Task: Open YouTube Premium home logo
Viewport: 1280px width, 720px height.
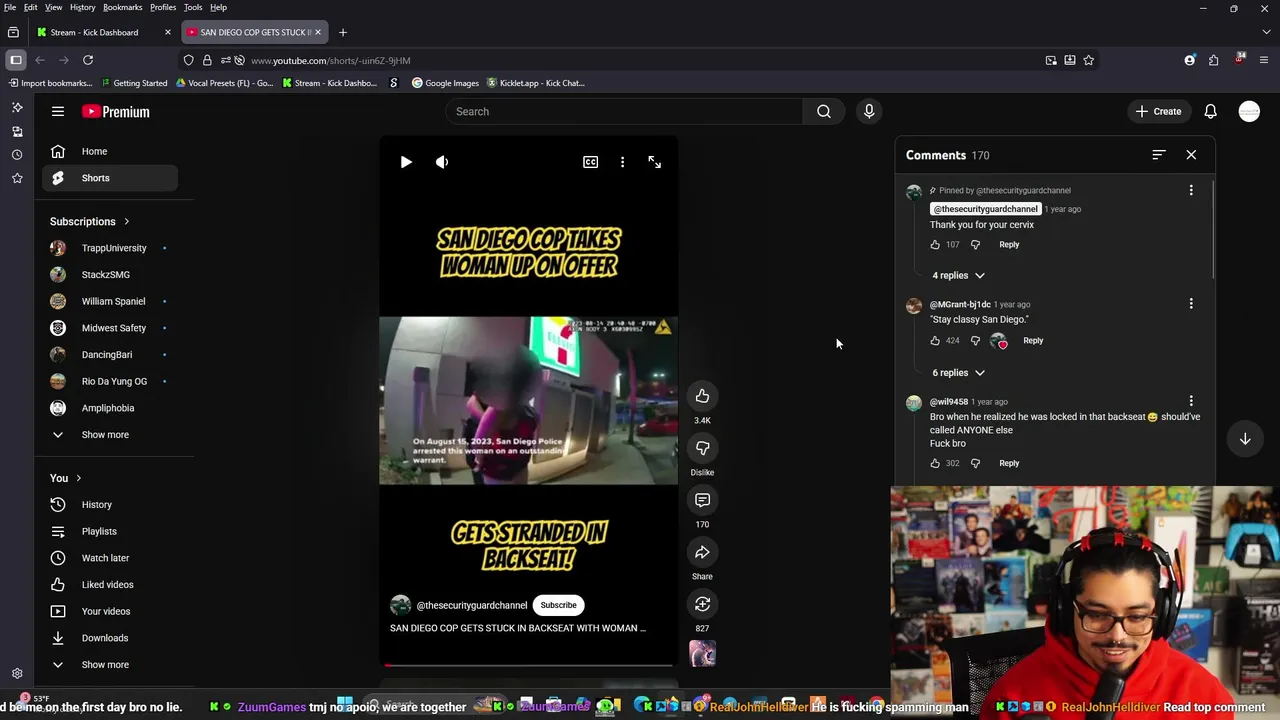Action: [x=116, y=112]
